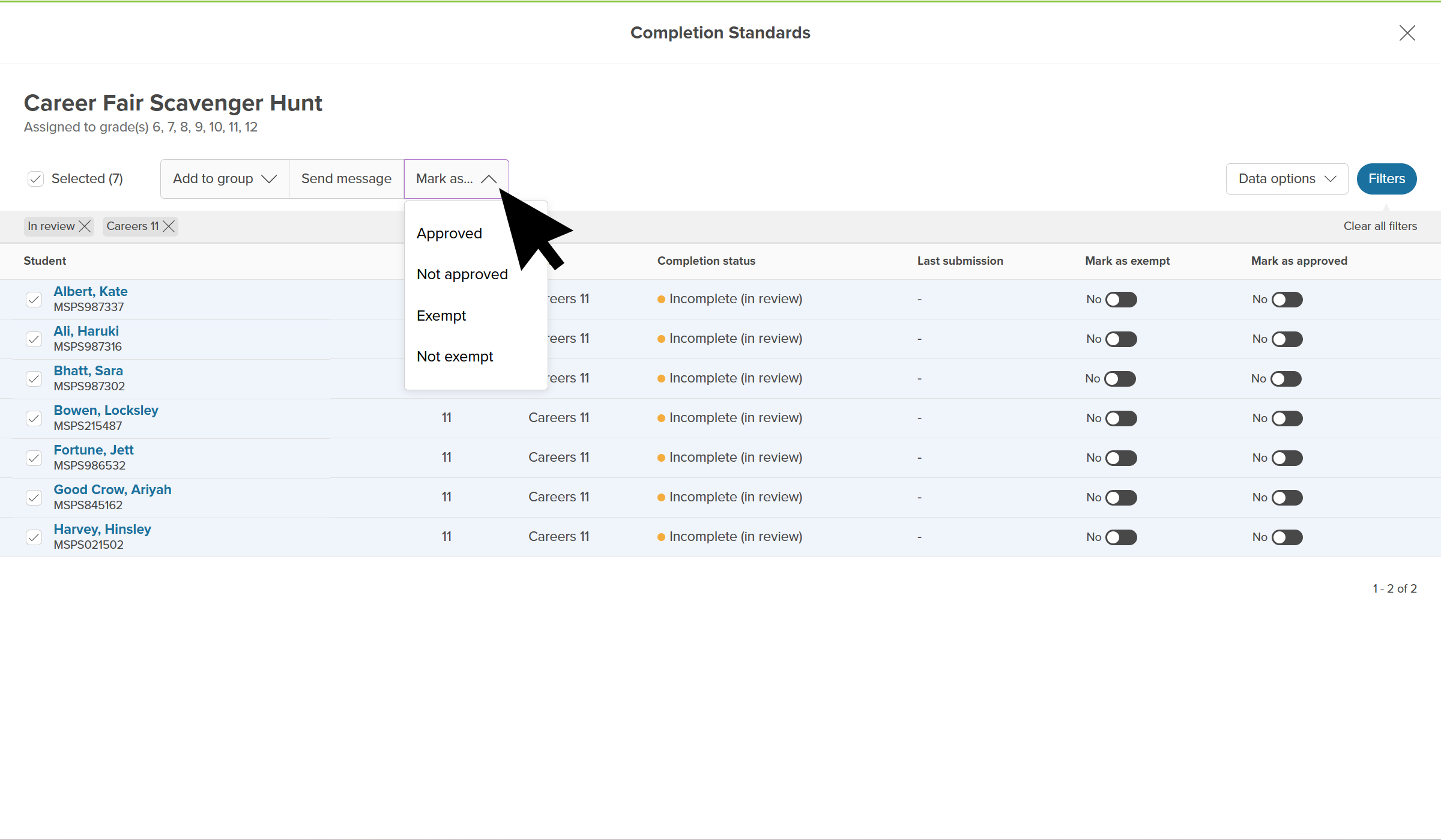Select Not exempt menu option
The height and width of the screenshot is (840, 1441).
(x=455, y=357)
